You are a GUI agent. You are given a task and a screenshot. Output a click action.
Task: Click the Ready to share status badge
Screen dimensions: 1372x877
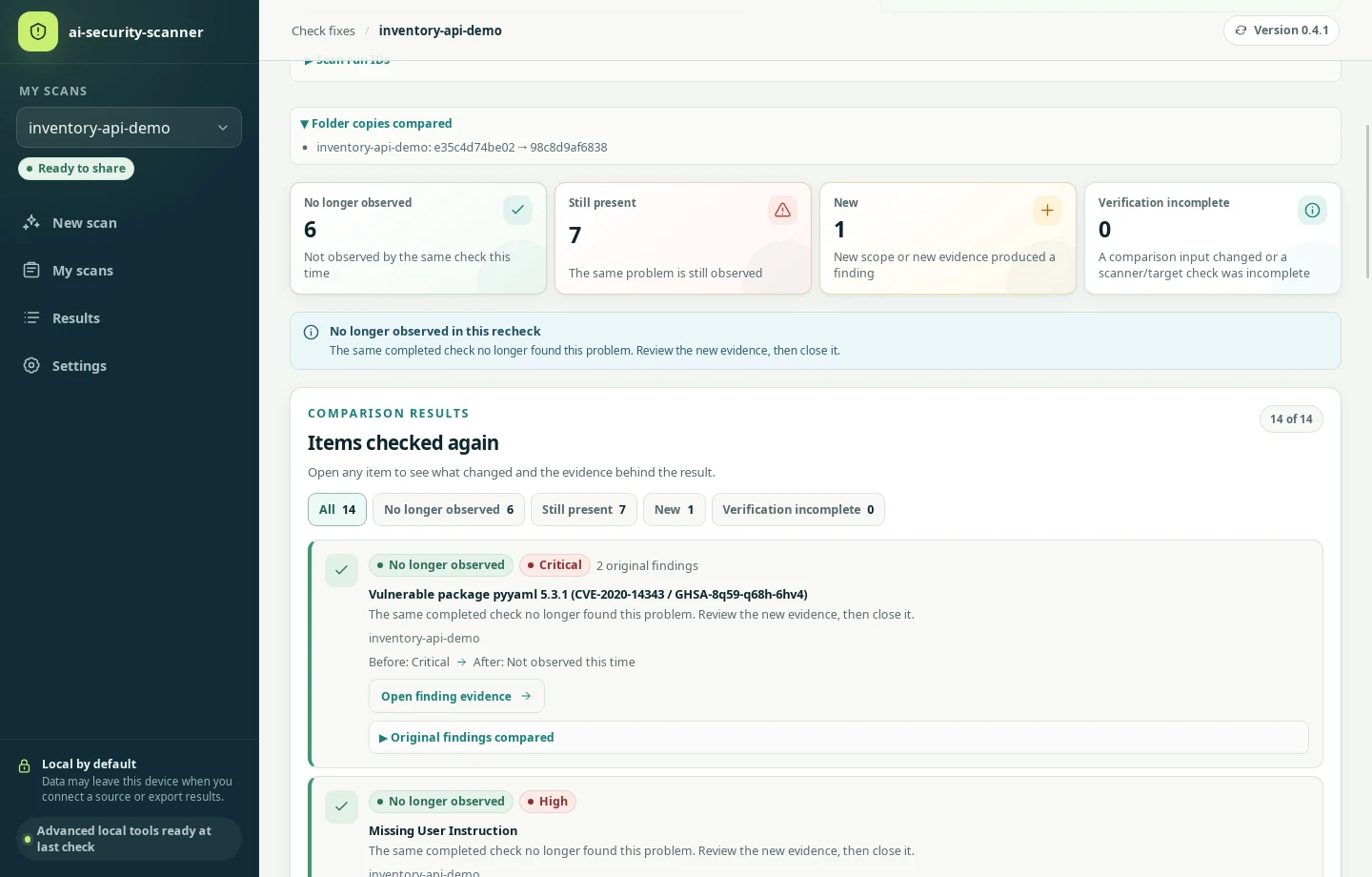click(x=76, y=169)
